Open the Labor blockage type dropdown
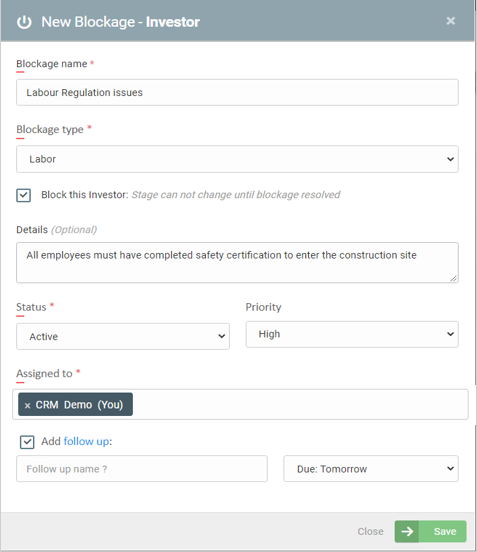The width and height of the screenshot is (477, 552). point(237,159)
